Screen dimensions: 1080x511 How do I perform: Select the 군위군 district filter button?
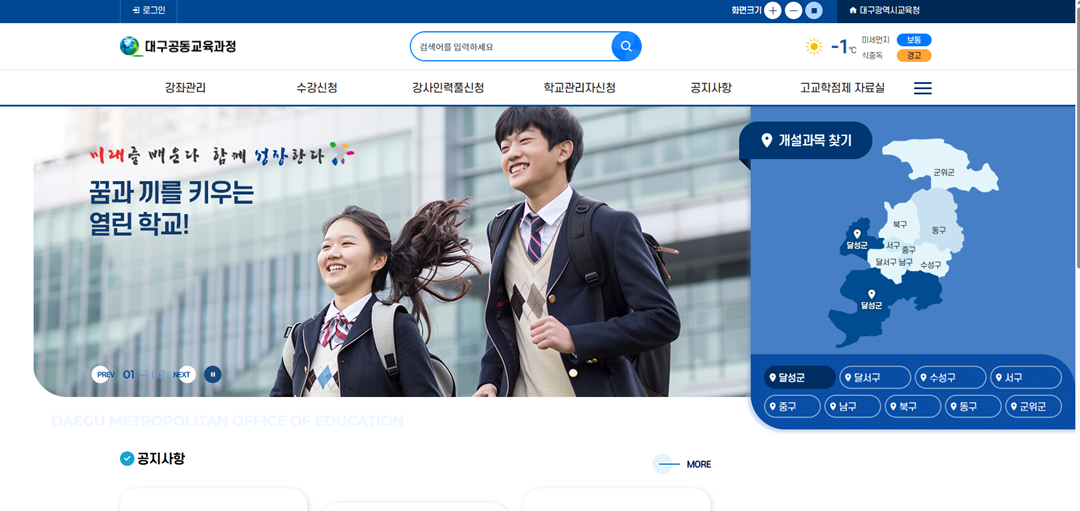point(1033,406)
